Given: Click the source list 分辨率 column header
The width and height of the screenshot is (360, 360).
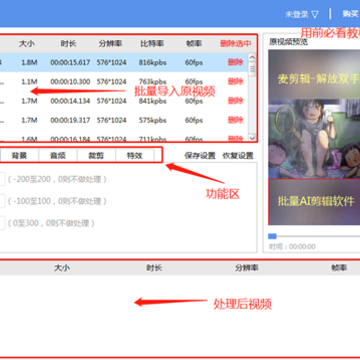Looking at the screenshot, I should [111, 44].
